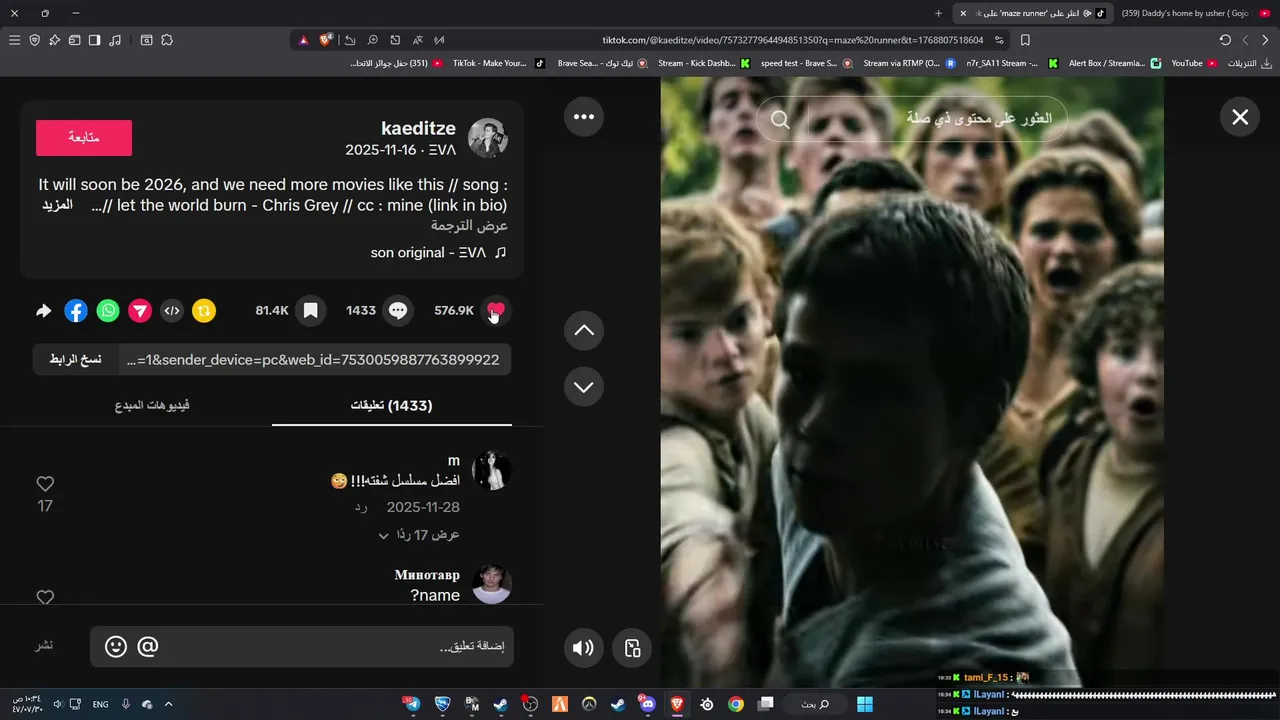1280x720 pixels.
Task: Switch to فيديوهات المبدع tab
Action: 152,405
